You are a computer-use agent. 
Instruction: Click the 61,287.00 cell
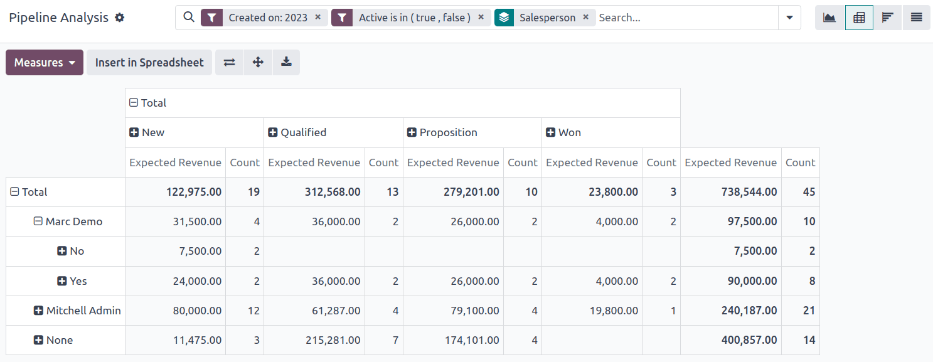[x=314, y=311]
